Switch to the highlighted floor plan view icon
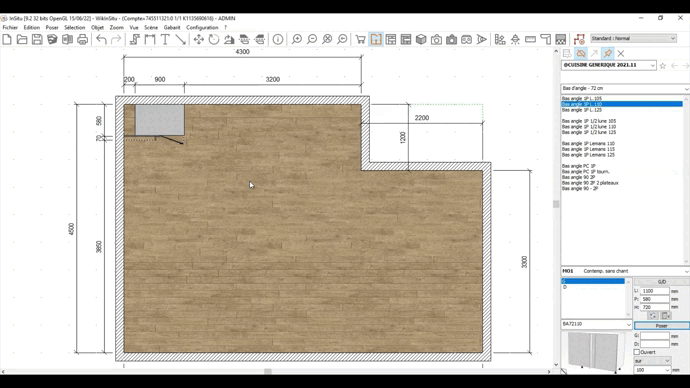690x388 pixels. (376, 39)
